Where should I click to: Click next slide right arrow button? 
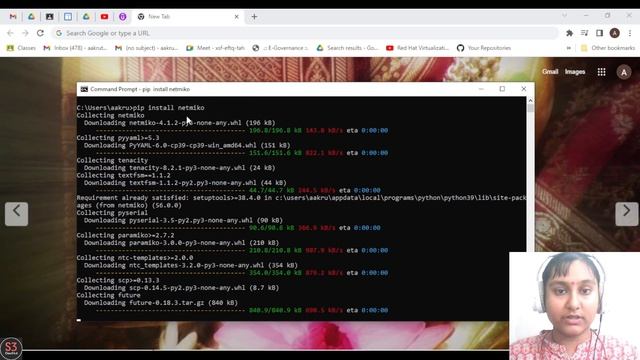(627, 213)
